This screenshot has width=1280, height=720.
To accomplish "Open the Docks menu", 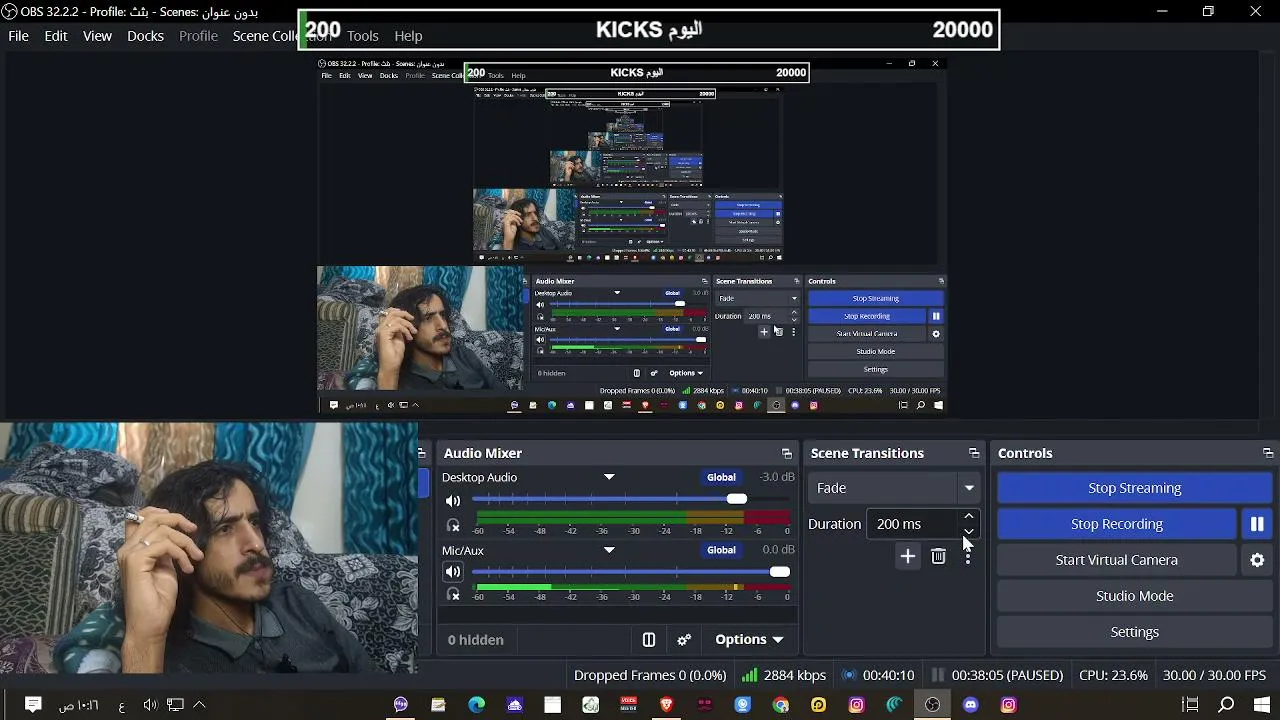I will (145, 36).
